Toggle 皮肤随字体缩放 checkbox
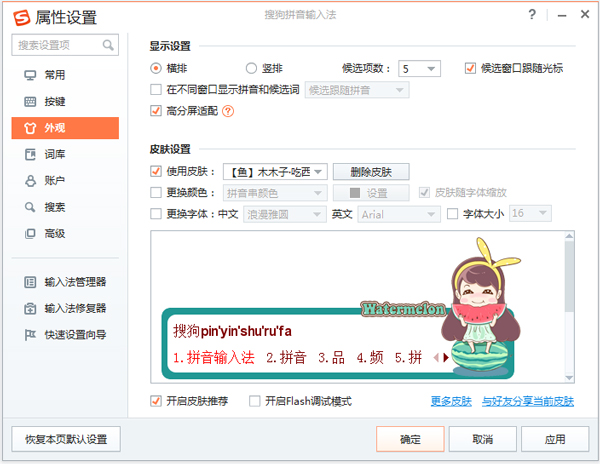This screenshot has width=600, height=464. 424,192
